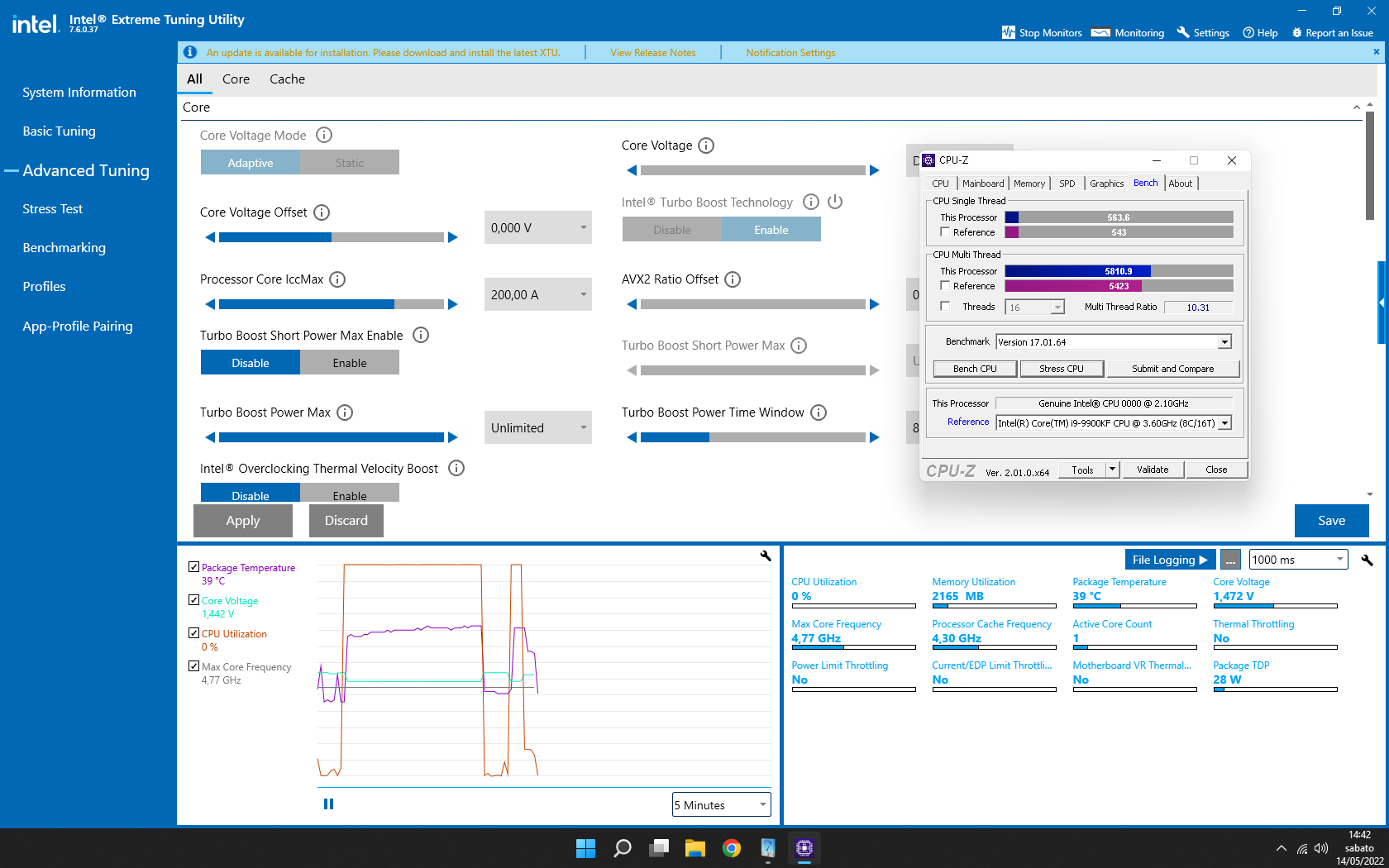The image size is (1389, 868).
Task: Click the Core Voltage Mode info icon
Action: click(324, 135)
